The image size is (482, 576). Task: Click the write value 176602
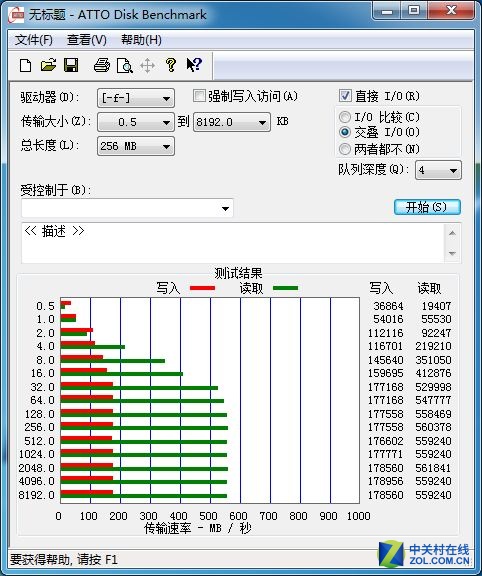[385, 441]
